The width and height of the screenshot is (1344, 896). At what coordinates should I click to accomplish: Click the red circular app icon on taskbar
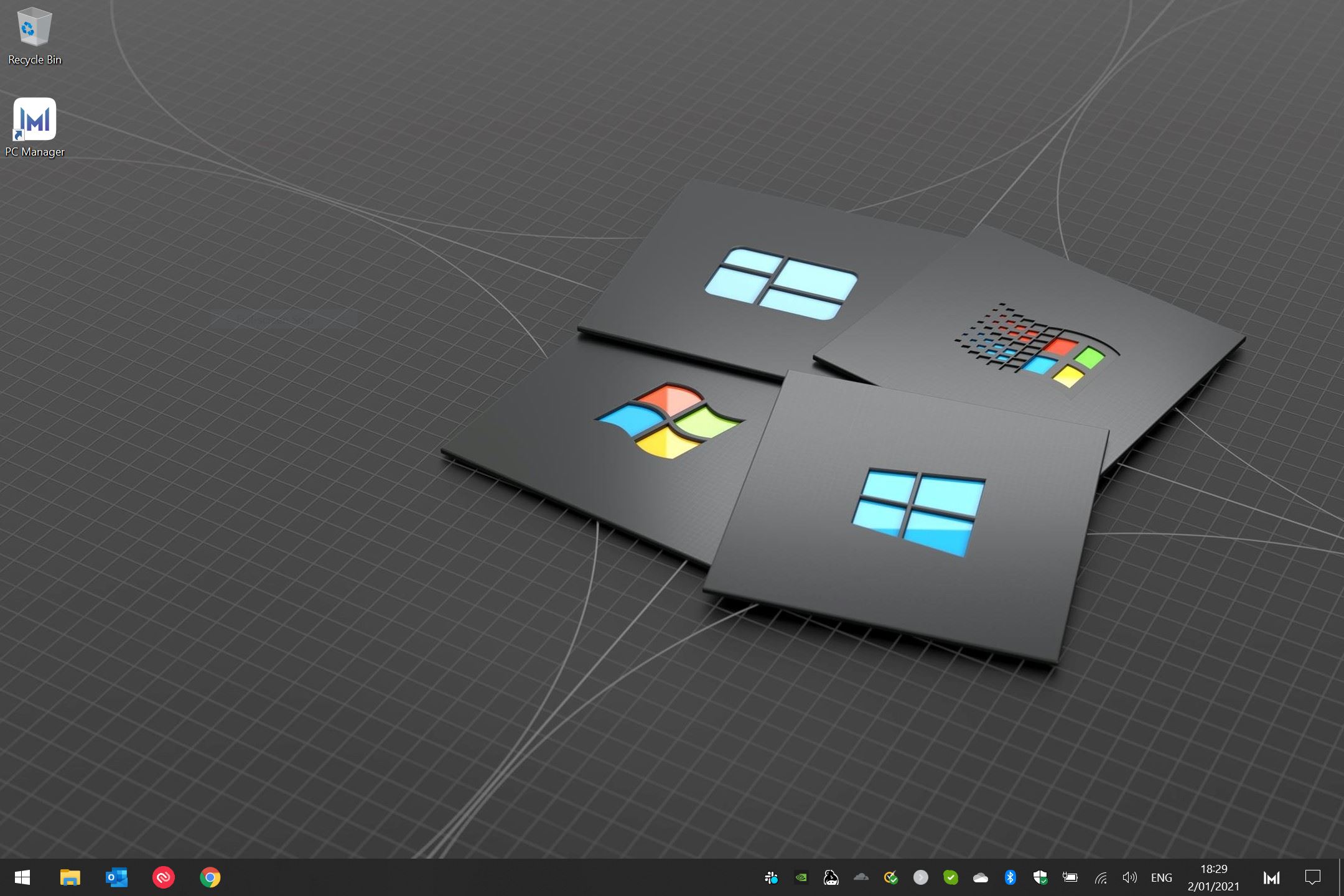click(164, 877)
